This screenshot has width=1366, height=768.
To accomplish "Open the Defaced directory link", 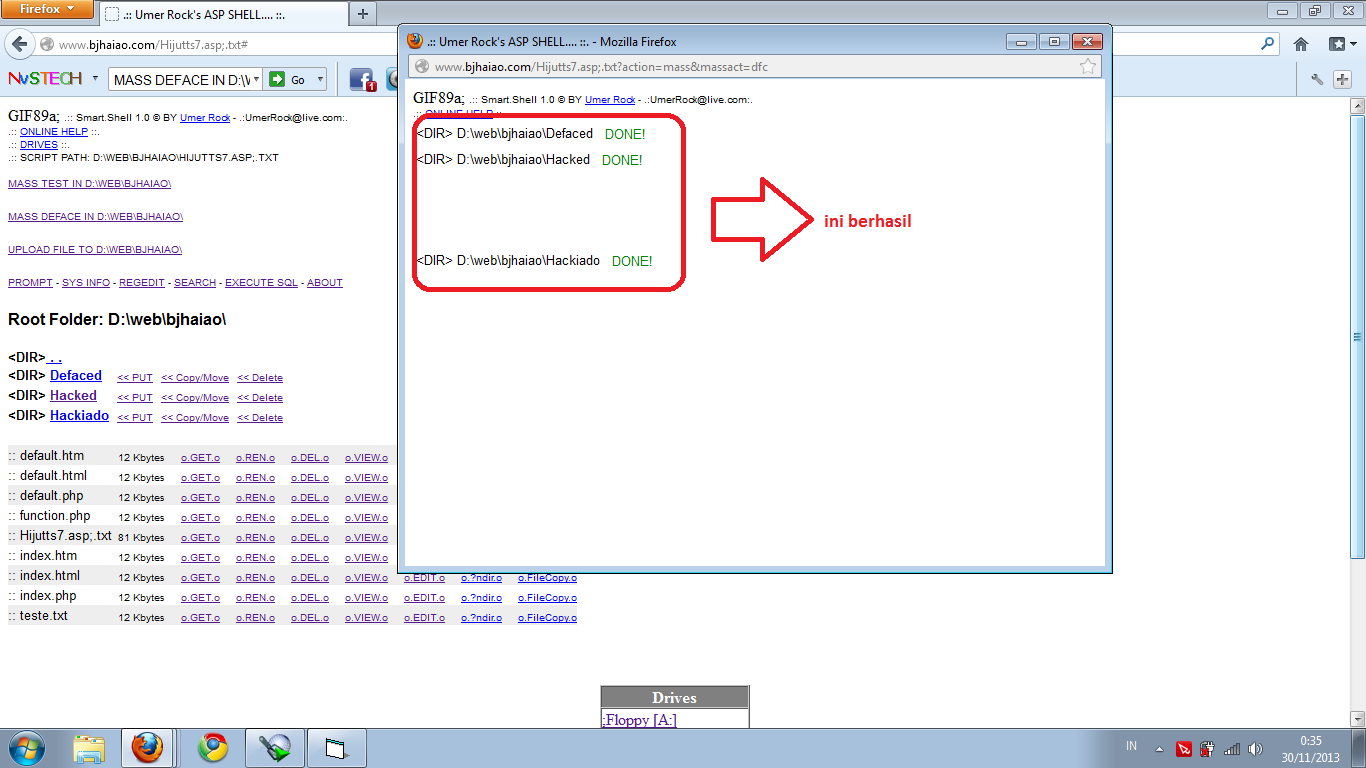I will coord(76,376).
